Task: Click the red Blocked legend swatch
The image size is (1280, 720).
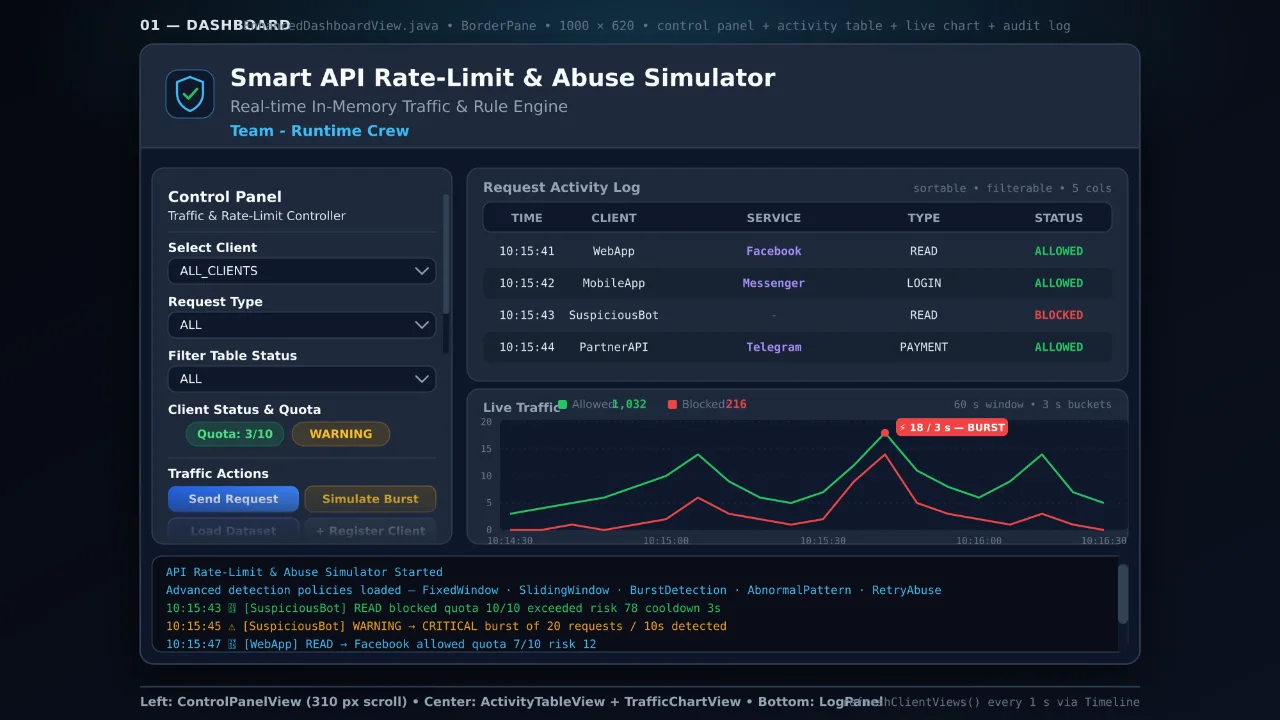Action: [672, 405]
